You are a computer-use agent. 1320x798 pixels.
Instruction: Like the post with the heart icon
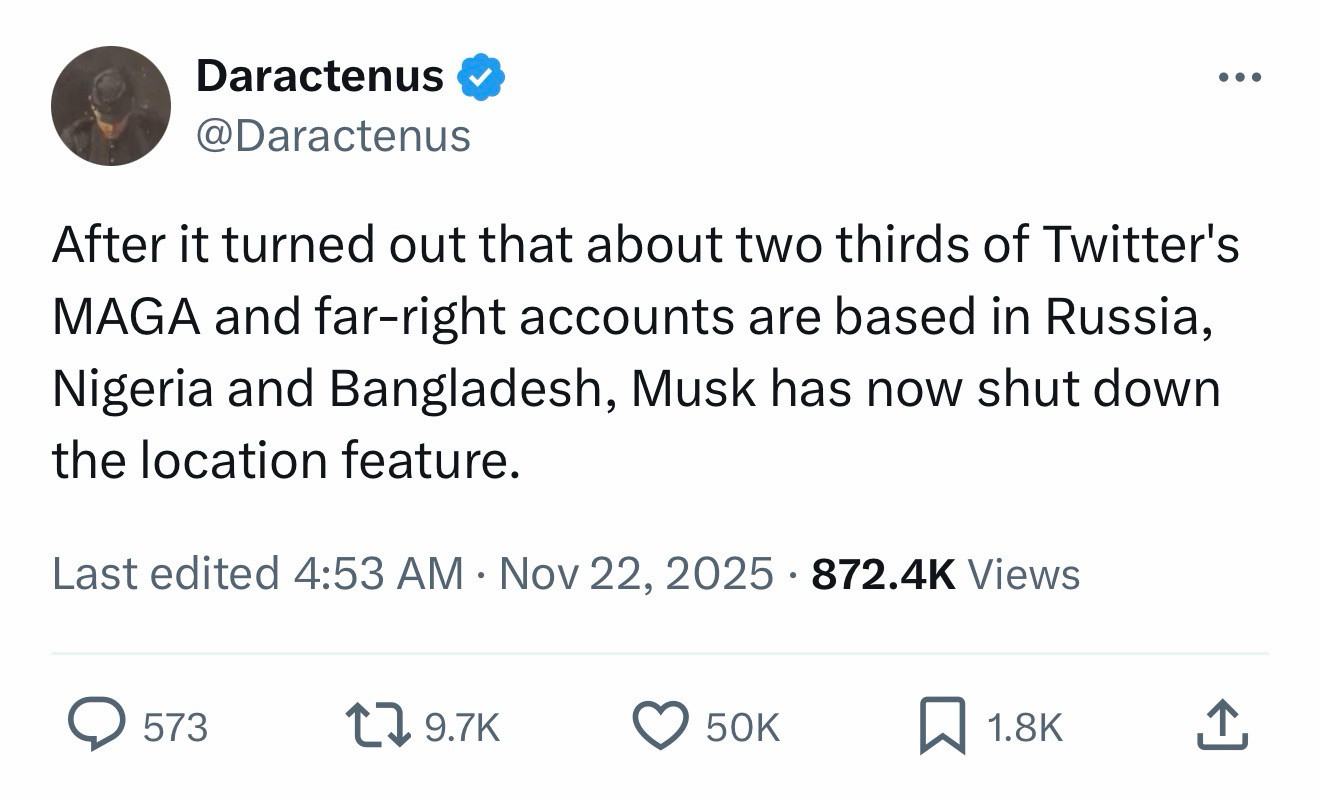(659, 727)
